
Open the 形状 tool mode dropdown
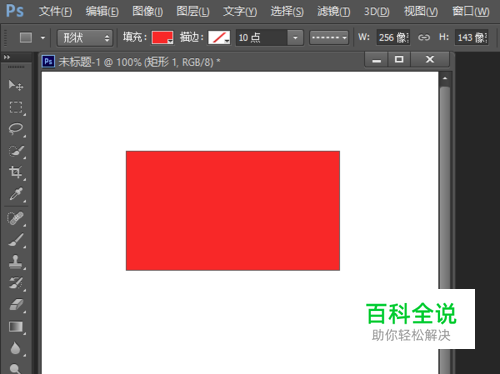(x=85, y=38)
